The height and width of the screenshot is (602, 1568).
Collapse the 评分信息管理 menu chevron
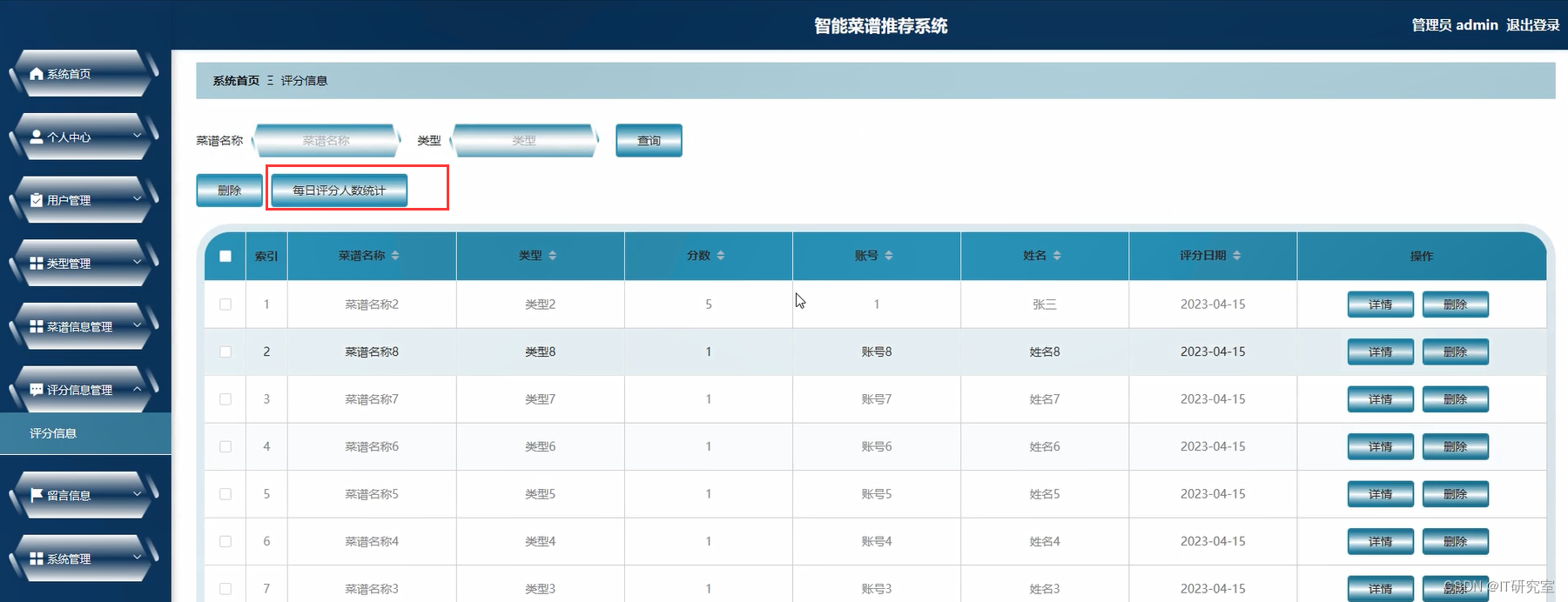137,389
